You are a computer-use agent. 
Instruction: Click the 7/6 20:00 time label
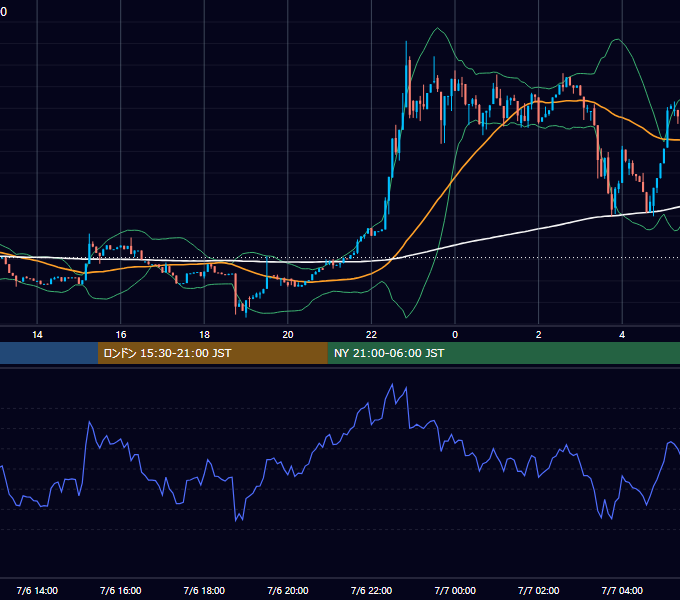point(288,590)
